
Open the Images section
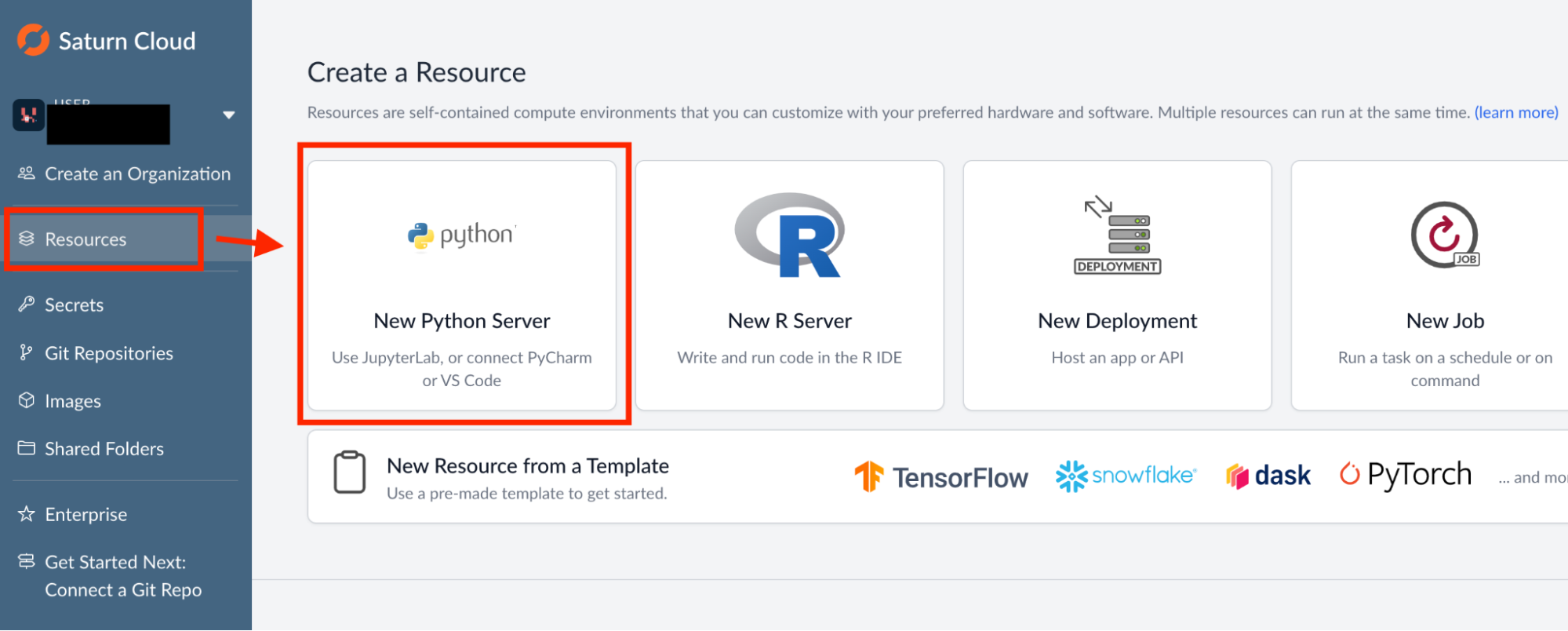[x=72, y=401]
